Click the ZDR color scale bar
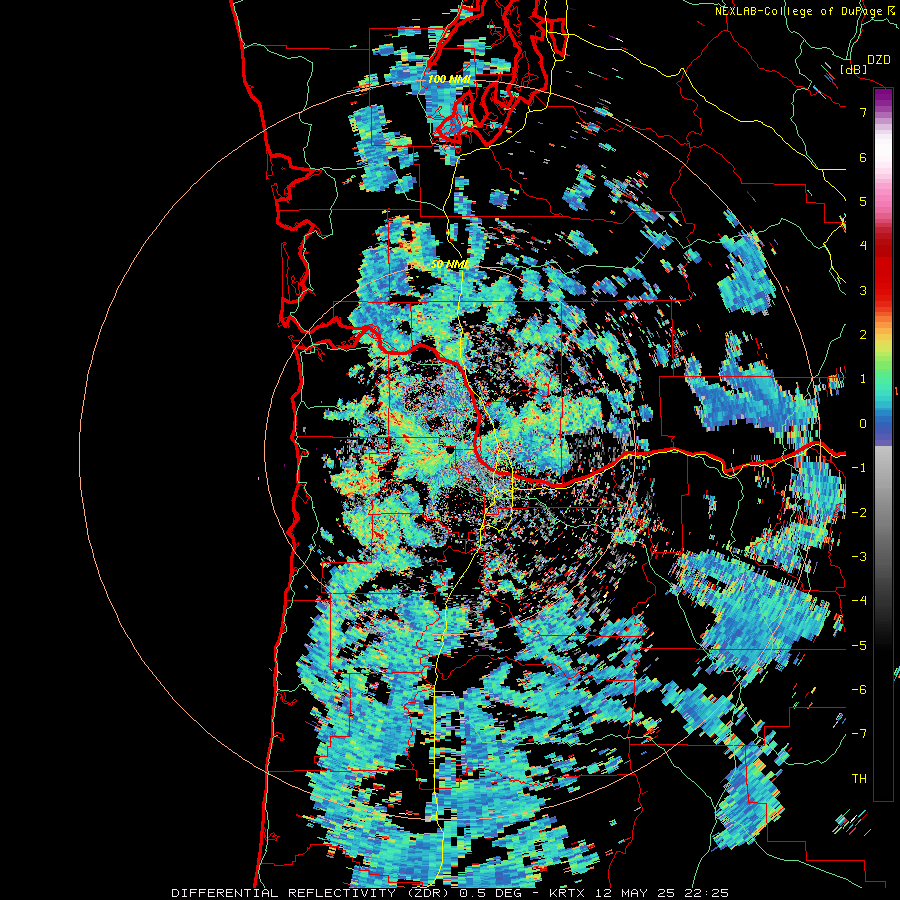This screenshot has width=900, height=900. click(x=883, y=444)
